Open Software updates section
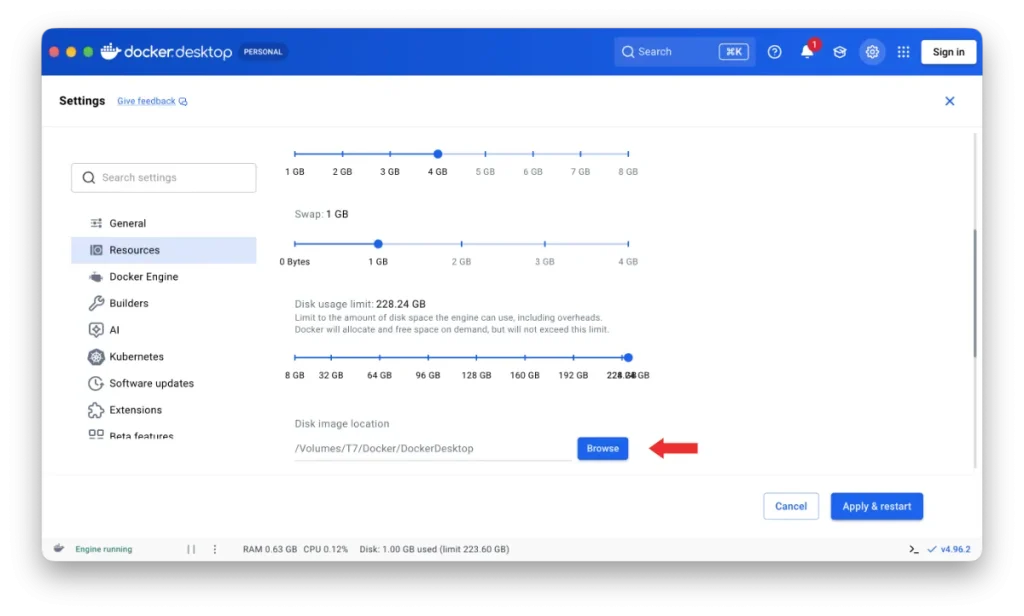 click(x=163, y=383)
